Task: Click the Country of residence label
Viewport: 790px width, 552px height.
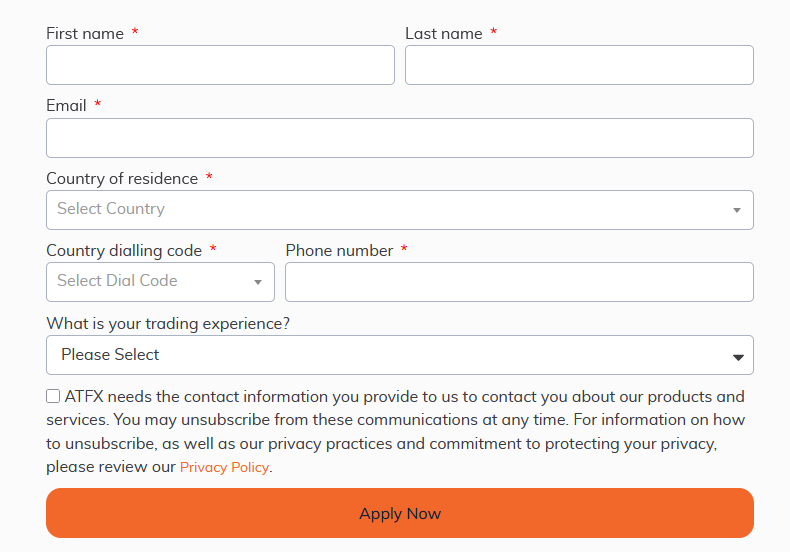Action: [122, 179]
